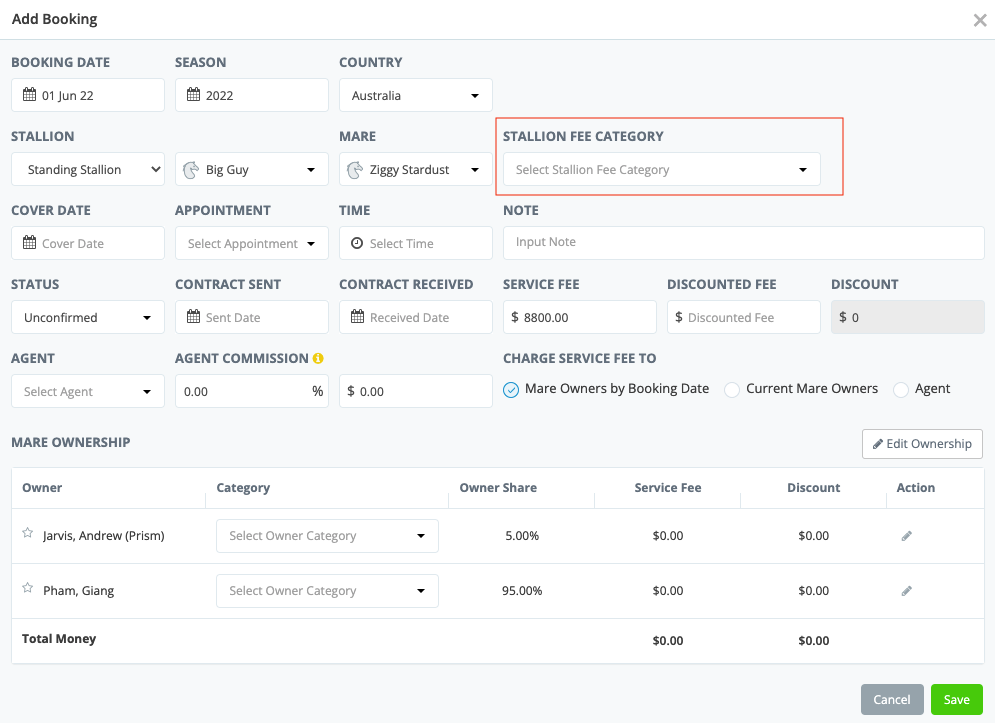Image resolution: width=995 pixels, height=723 pixels.
Task: Click star icon beside Jarvis, Andrew (Prism)
Action: pyautogui.click(x=28, y=534)
